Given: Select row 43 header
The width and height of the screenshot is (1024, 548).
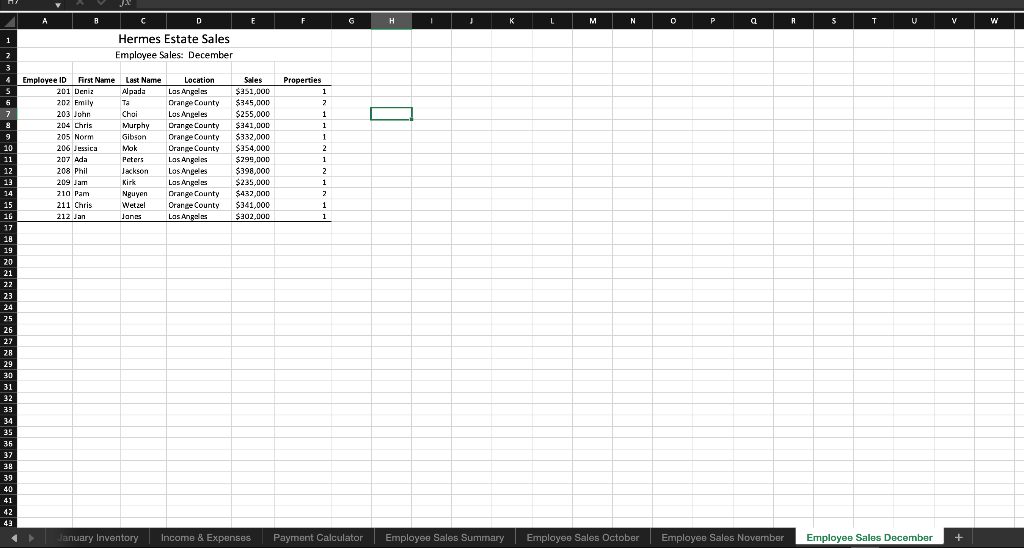Looking at the screenshot, I should [x=8, y=523].
